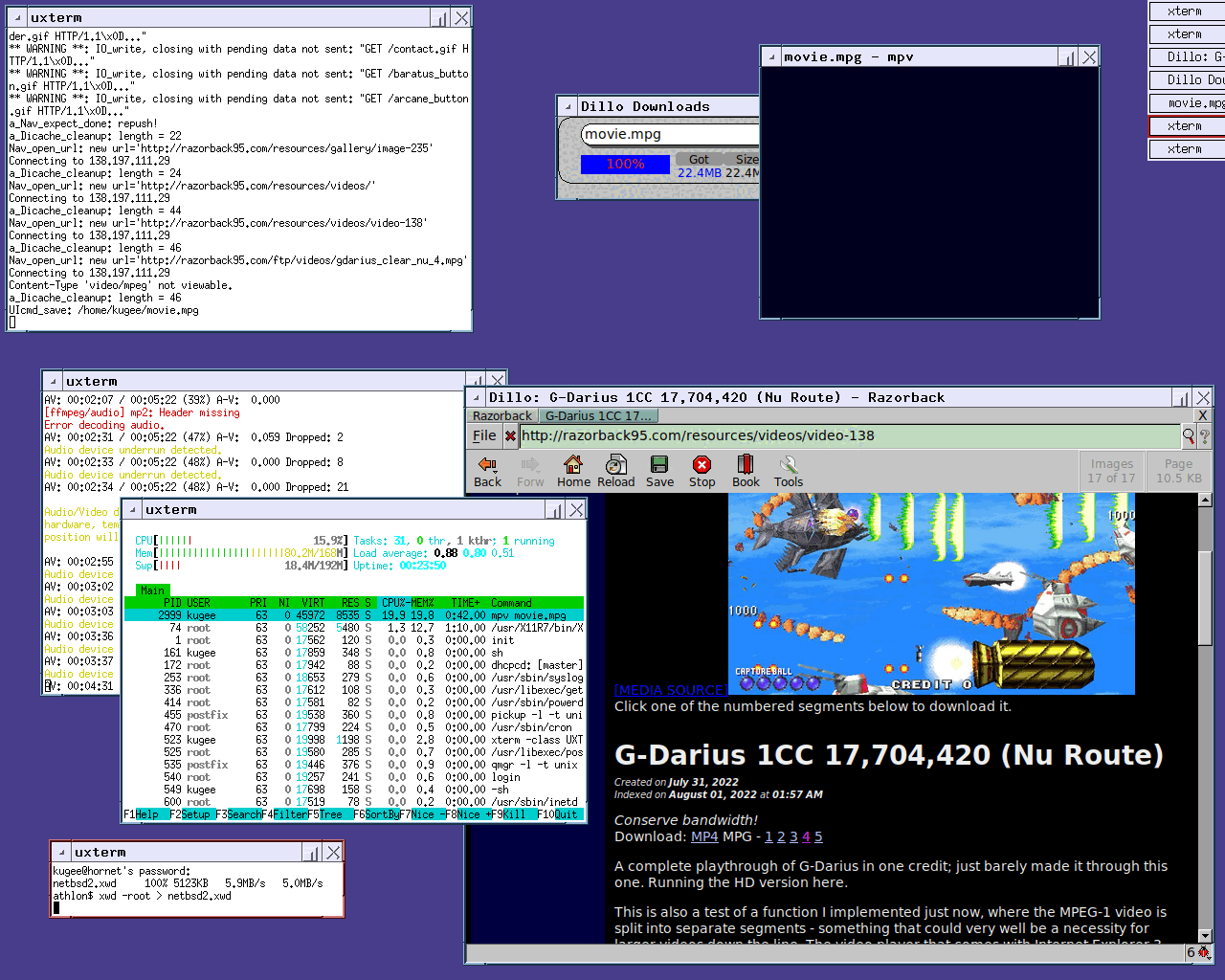Open the window menu of the mpv-output uxterm
This screenshot has width=1225, height=980.
[53, 382]
